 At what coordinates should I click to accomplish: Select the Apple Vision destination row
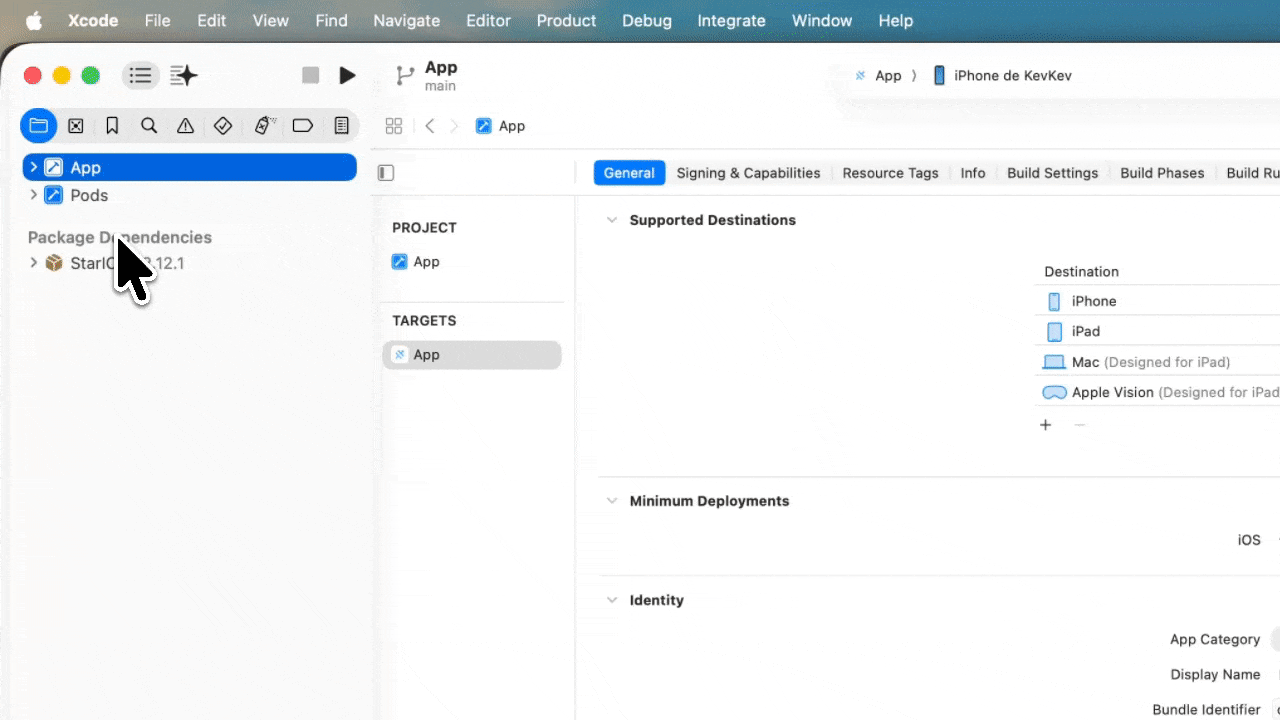[1157, 392]
